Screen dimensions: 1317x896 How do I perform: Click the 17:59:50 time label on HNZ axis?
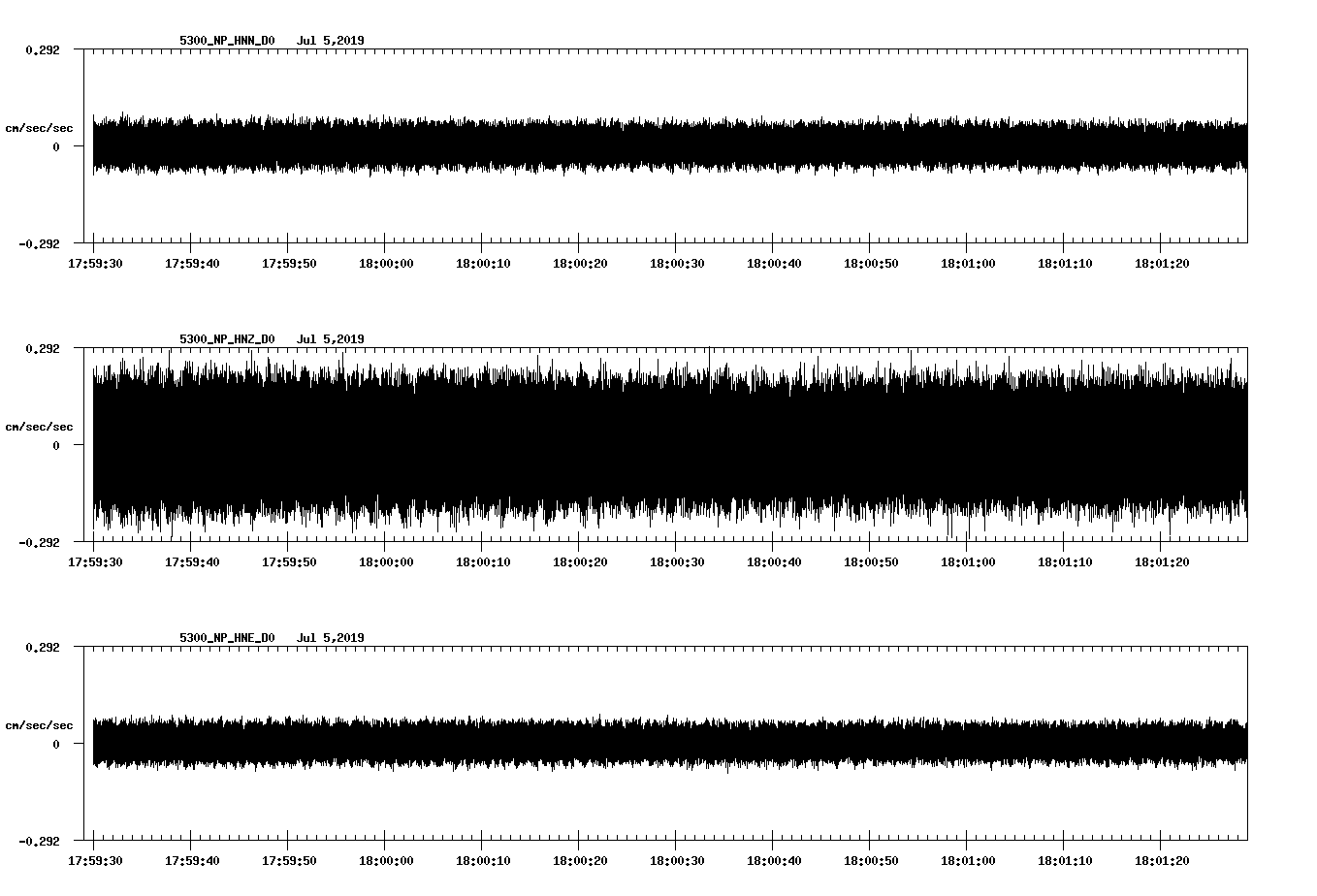(x=289, y=562)
